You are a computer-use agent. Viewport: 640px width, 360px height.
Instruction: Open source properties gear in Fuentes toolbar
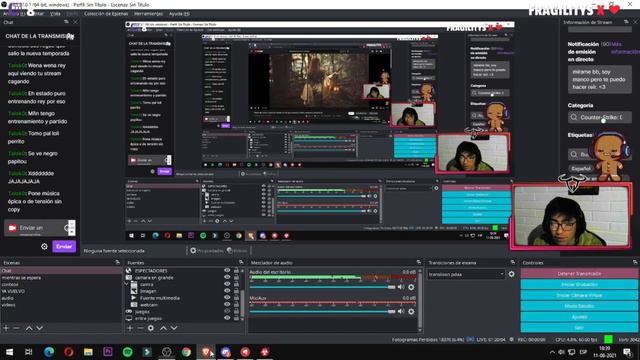click(151, 328)
